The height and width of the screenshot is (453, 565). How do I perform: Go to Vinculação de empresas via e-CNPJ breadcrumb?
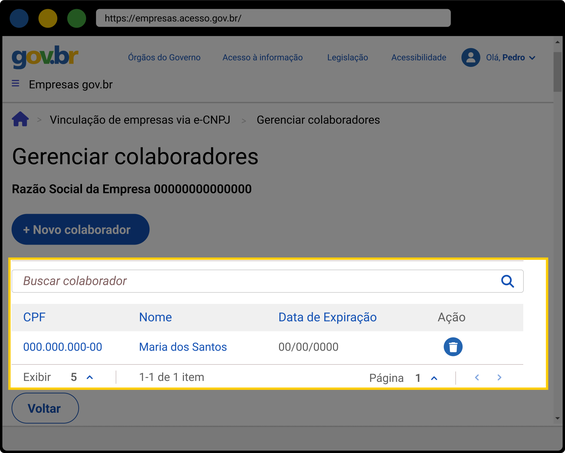coord(140,120)
